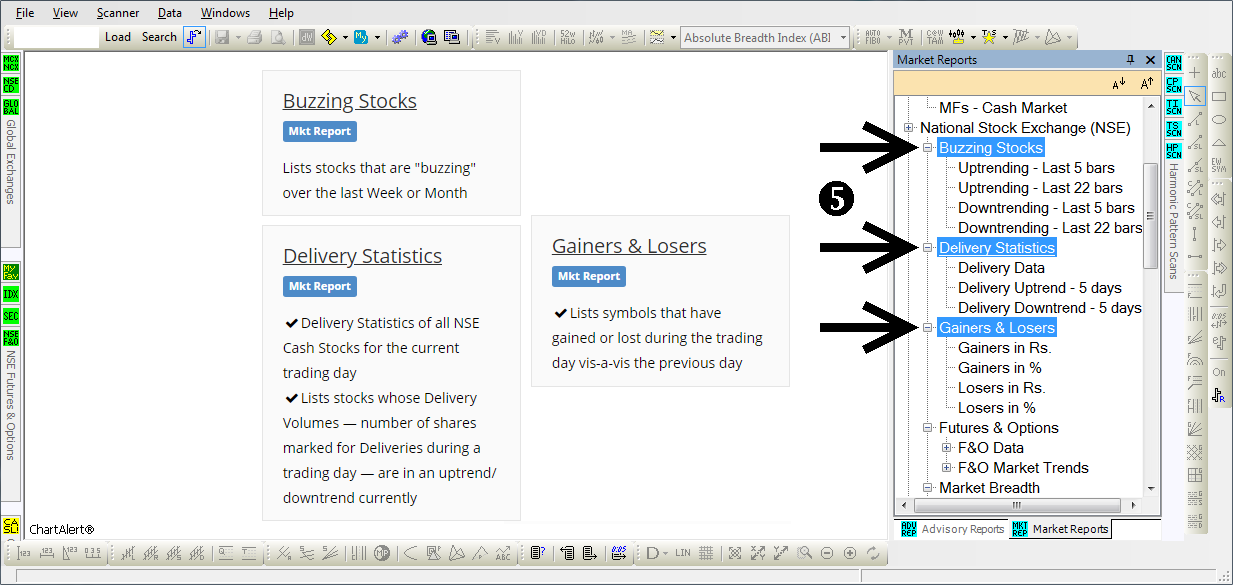Open the Buzzing Stocks heading link

(350, 101)
